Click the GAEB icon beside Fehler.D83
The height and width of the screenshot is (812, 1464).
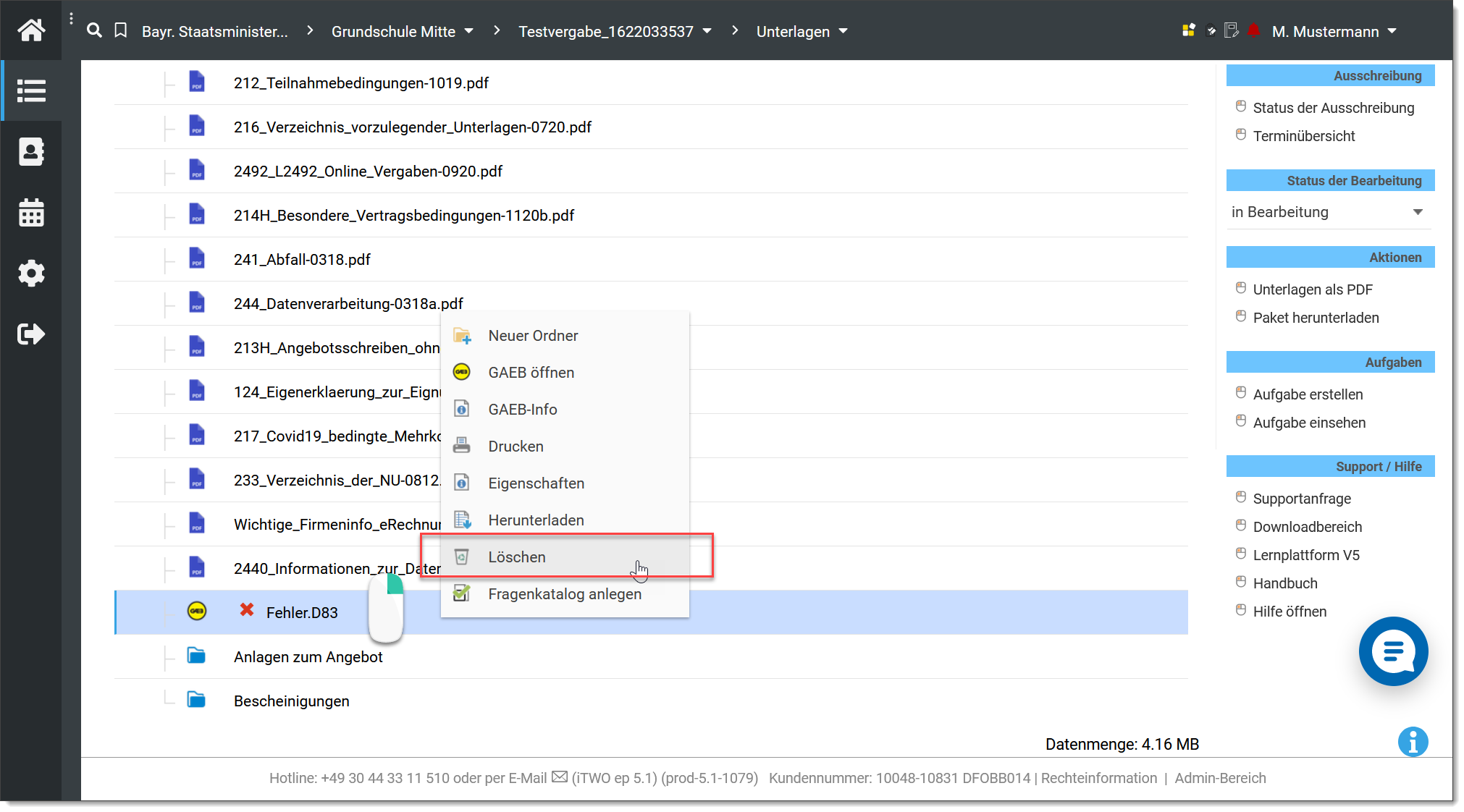[x=197, y=612]
